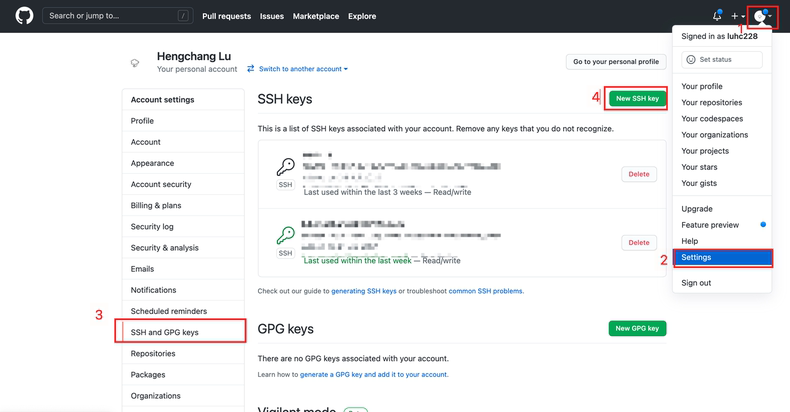The image size is (790, 412).
Task: Choose Upgrade in user menu
Action: click(x=722, y=209)
